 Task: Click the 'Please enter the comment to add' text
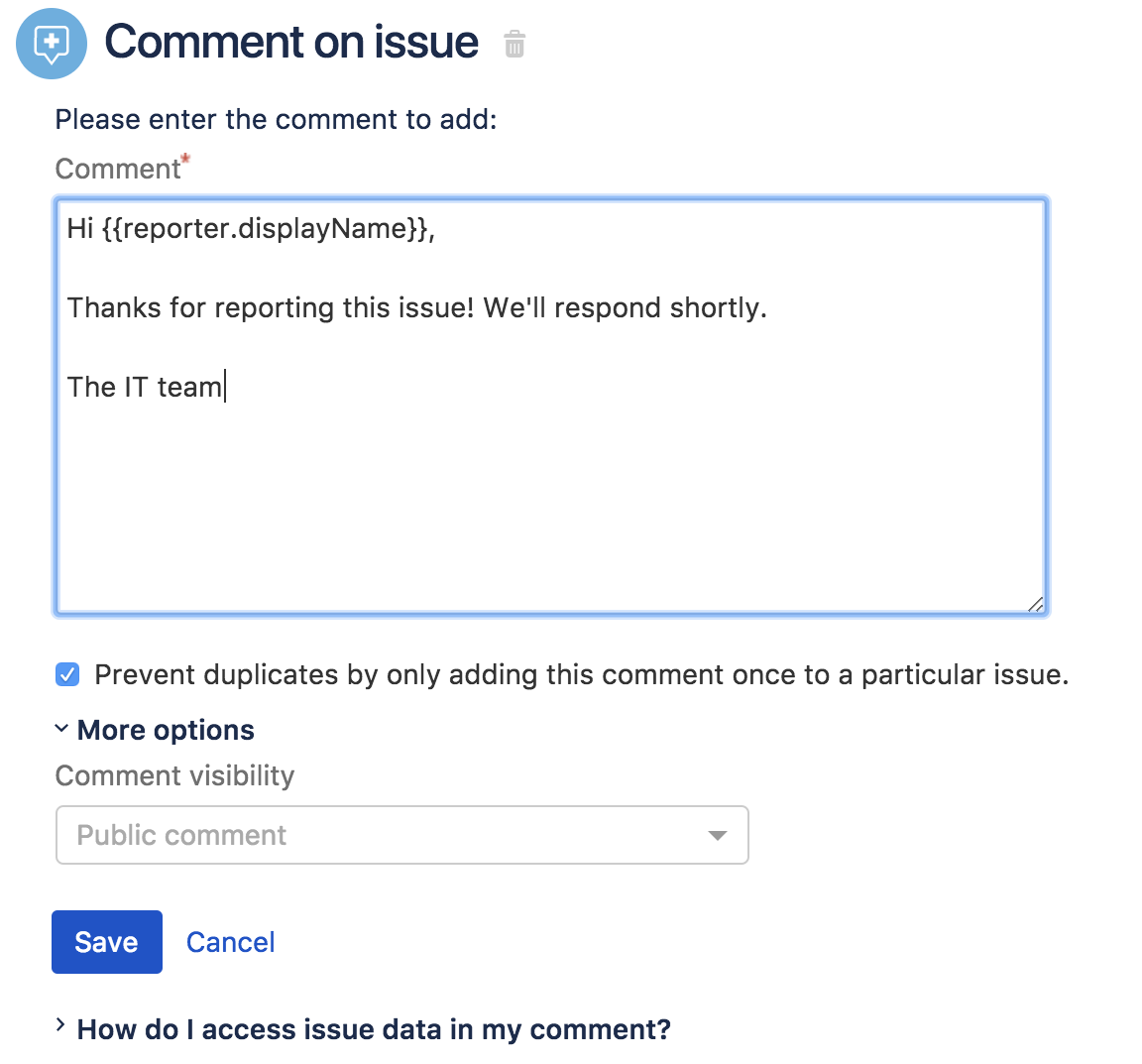click(x=276, y=120)
